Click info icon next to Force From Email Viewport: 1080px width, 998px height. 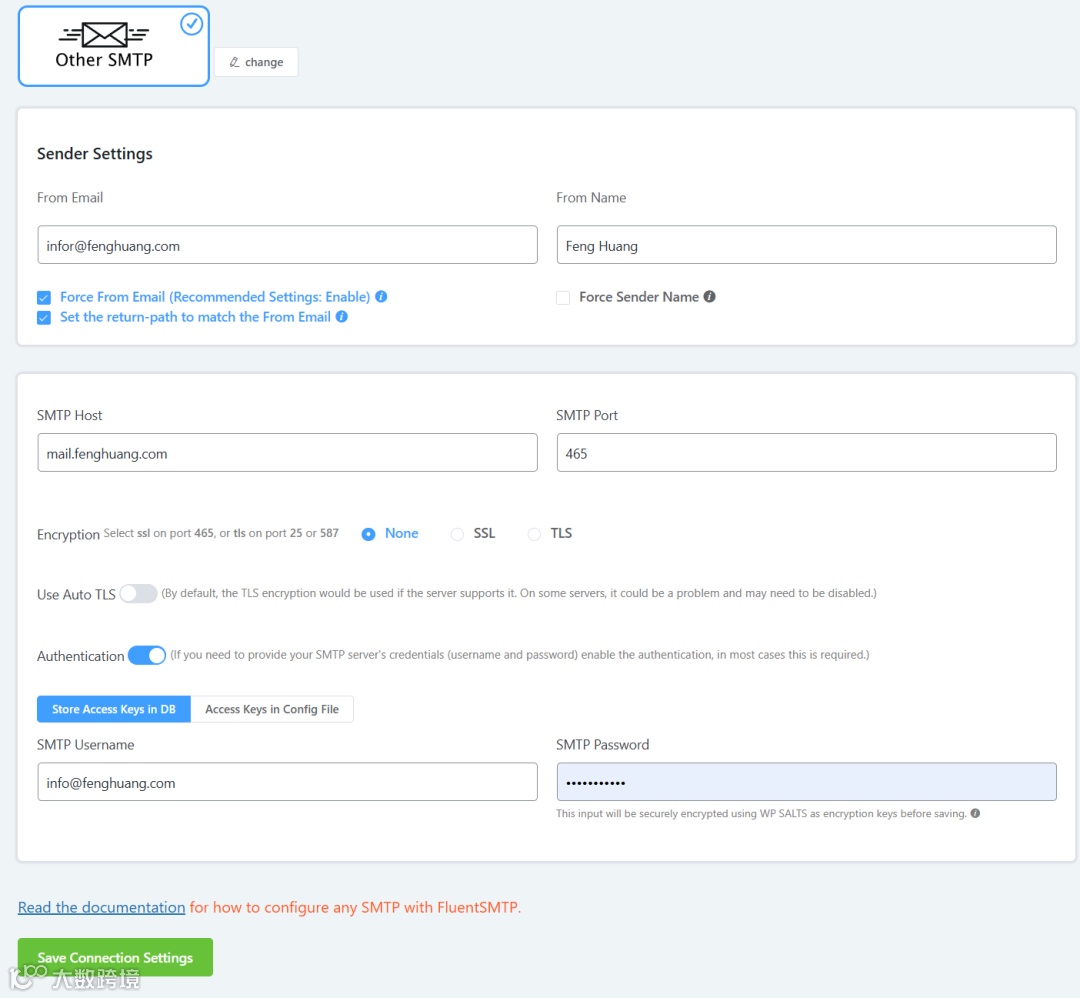(x=381, y=297)
